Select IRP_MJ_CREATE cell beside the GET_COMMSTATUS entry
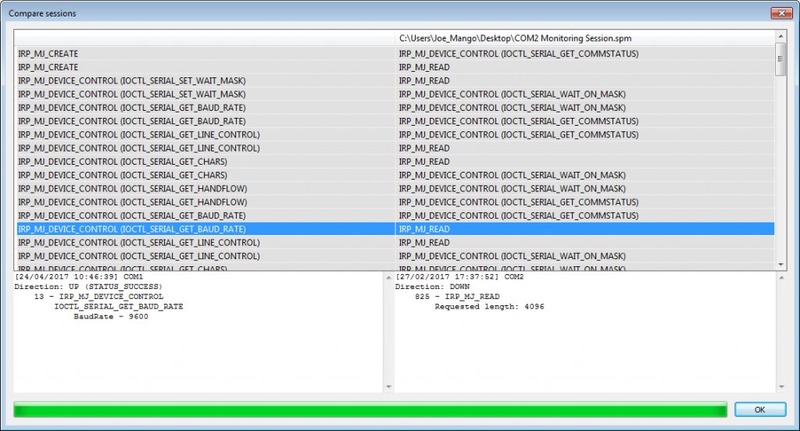 tap(205, 54)
